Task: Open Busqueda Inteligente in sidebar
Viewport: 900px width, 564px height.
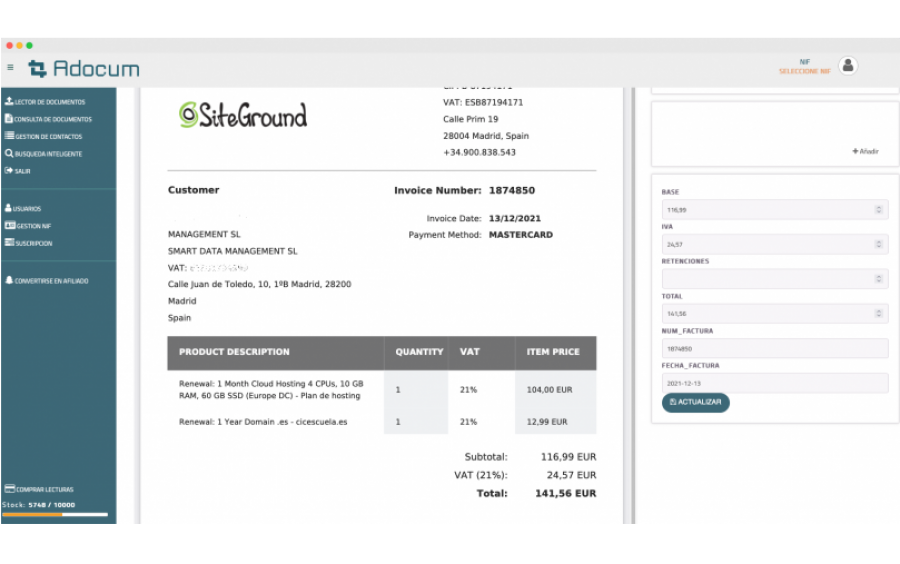Action: tap(44, 153)
